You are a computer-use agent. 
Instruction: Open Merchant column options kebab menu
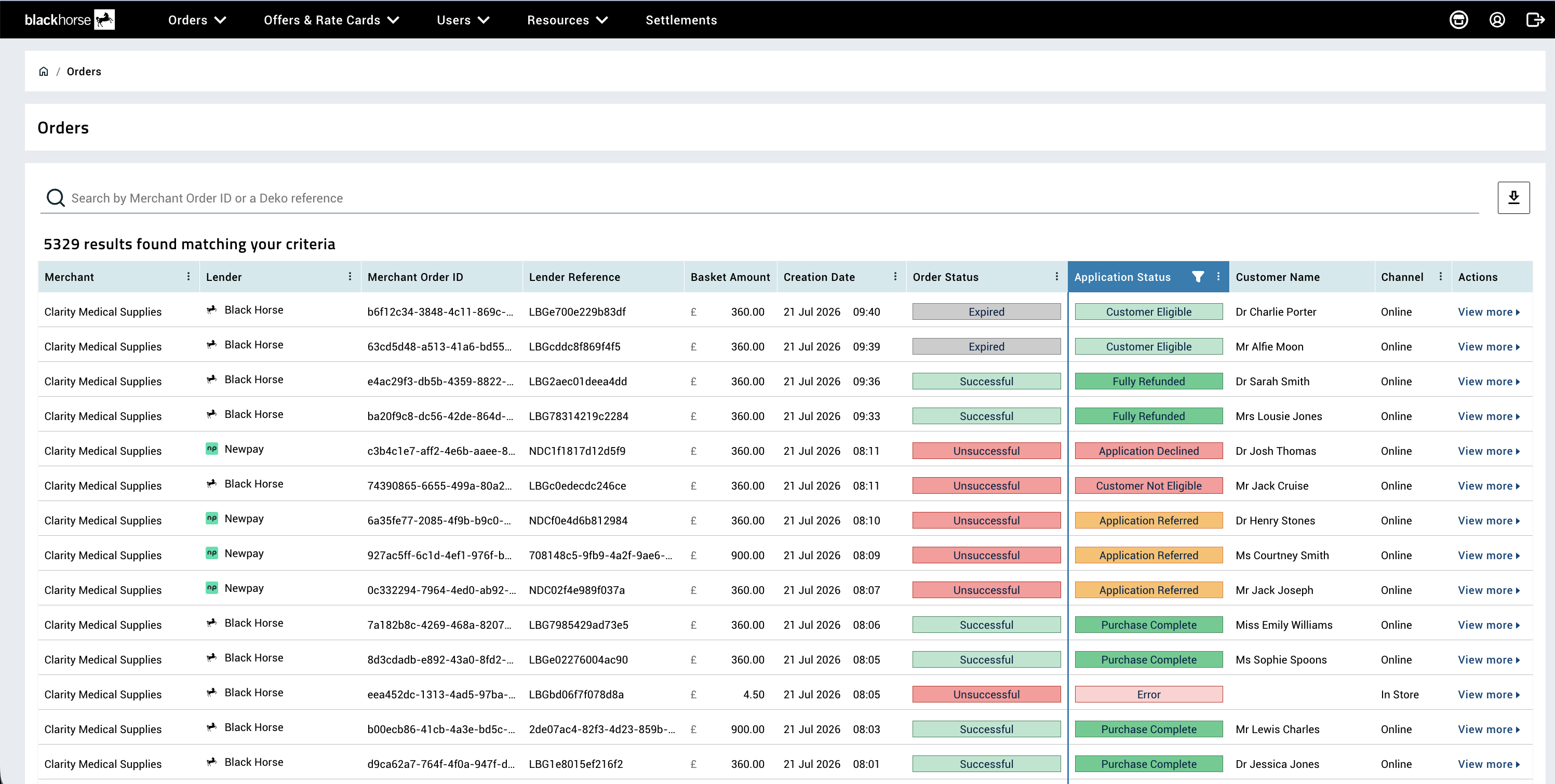(189, 276)
